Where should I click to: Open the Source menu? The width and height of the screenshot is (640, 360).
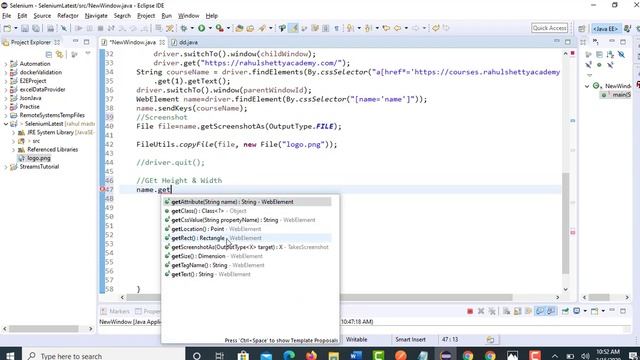[42, 16]
